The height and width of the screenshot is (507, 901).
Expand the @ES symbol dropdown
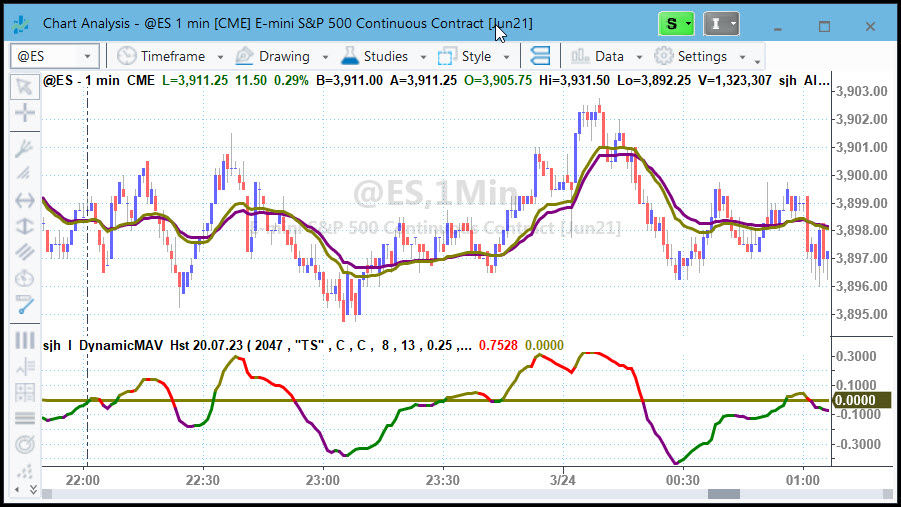87,56
